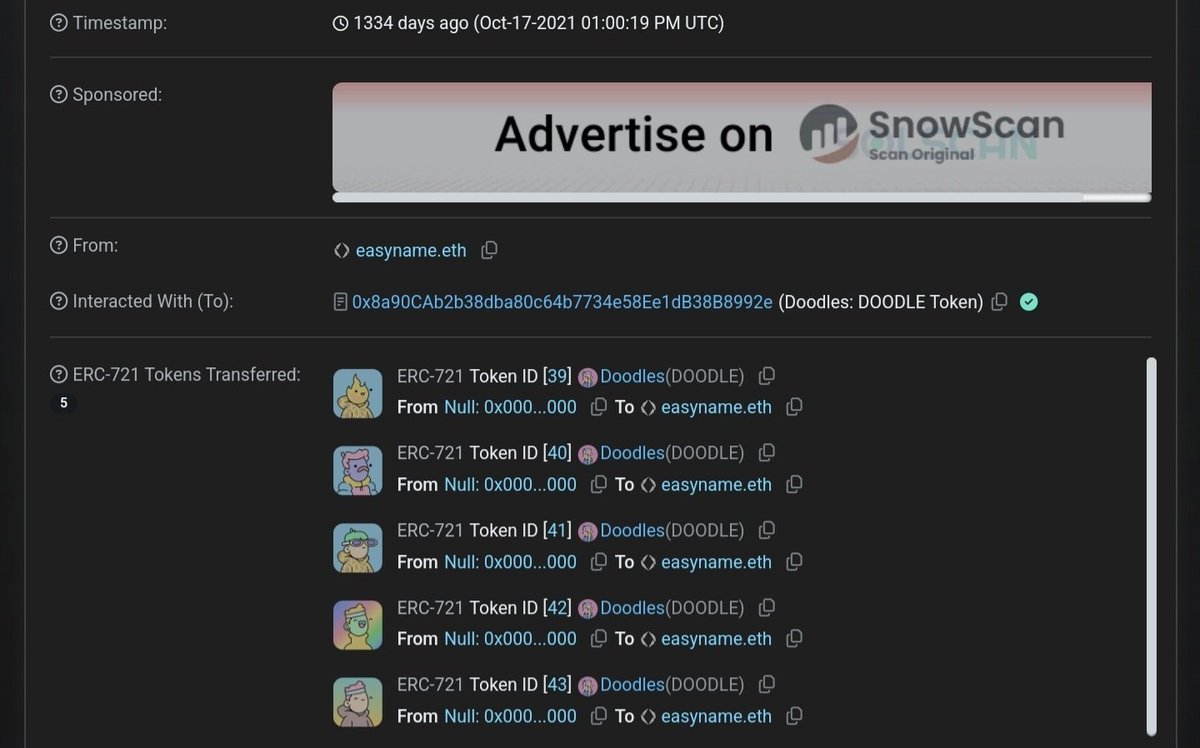
Task: Open Doodle #40 NFT thumbnail
Action: click(x=358, y=470)
